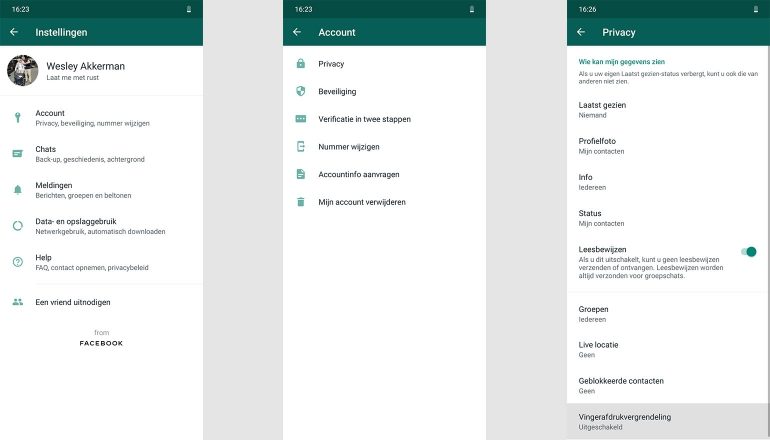Tap back arrow in Privacy header
The height and width of the screenshot is (440, 770).
click(x=581, y=32)
